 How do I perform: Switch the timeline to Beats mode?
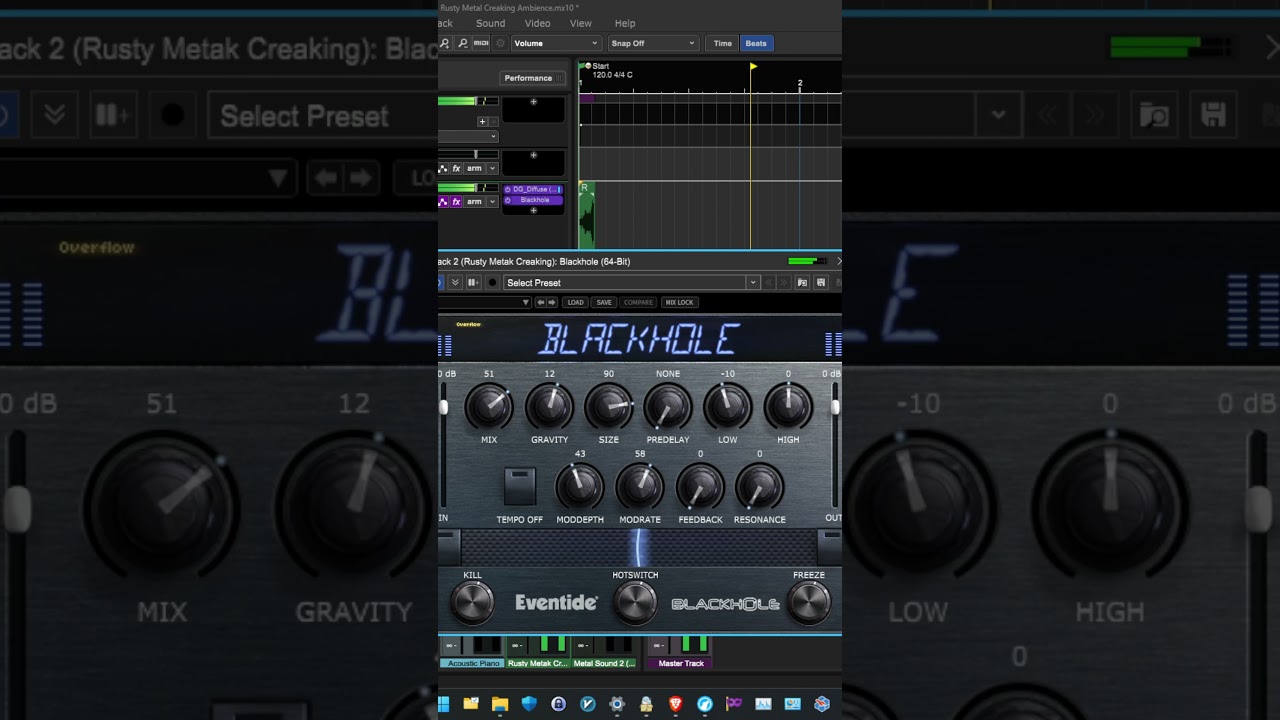(756, 43)
